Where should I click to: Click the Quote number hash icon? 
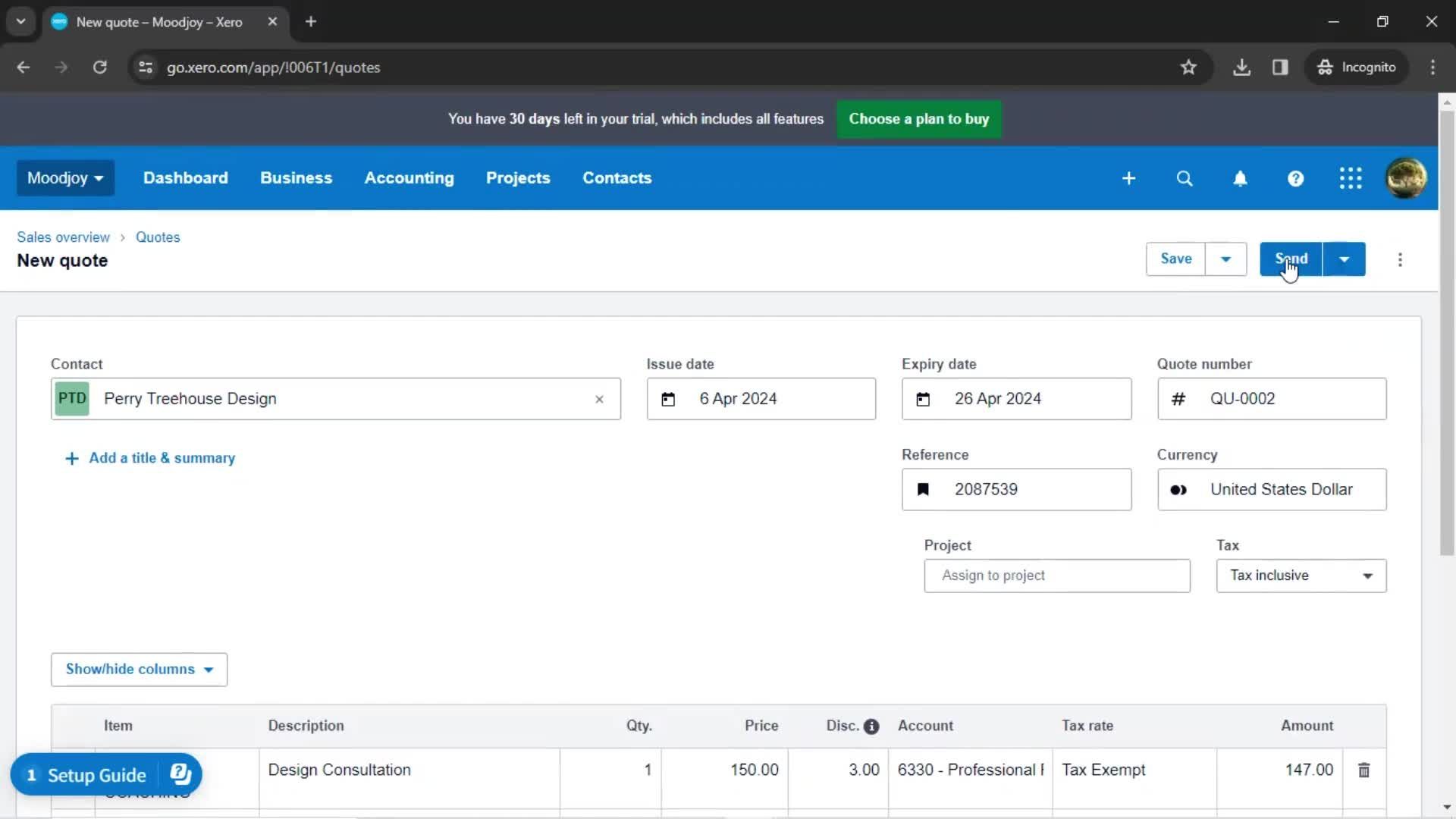pos(1178,399)
